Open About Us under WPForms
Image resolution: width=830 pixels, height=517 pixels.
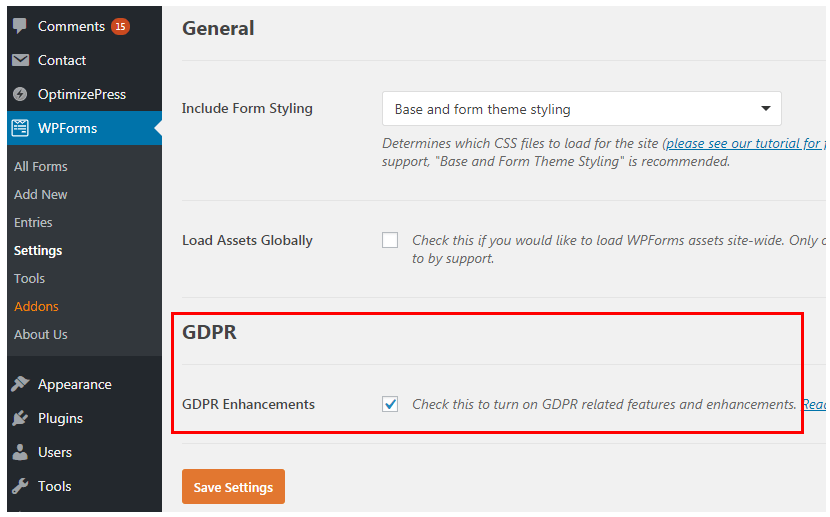[41, 334]
